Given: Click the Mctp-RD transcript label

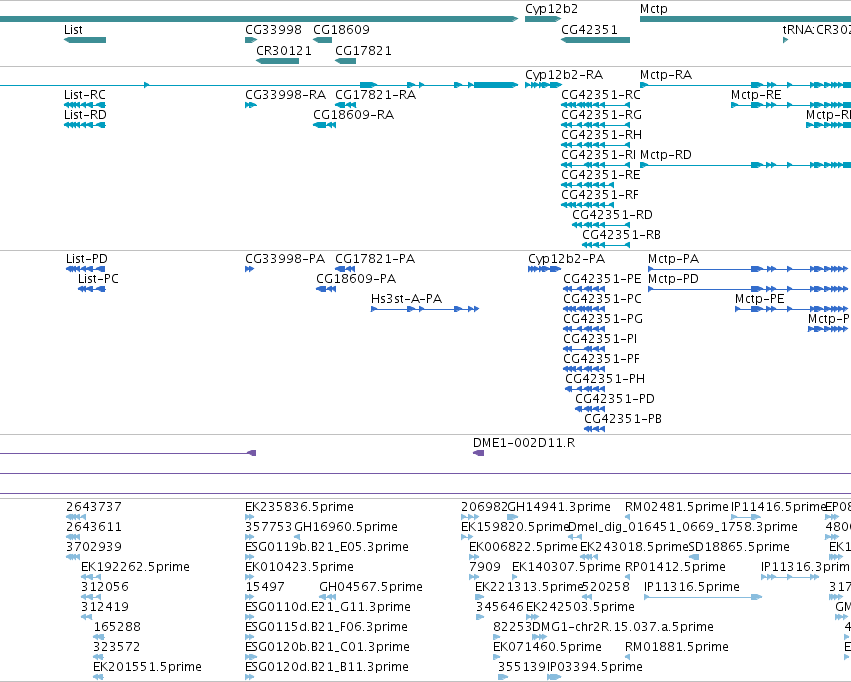Looking at the screenshot, I should click(x=666, y=155).
